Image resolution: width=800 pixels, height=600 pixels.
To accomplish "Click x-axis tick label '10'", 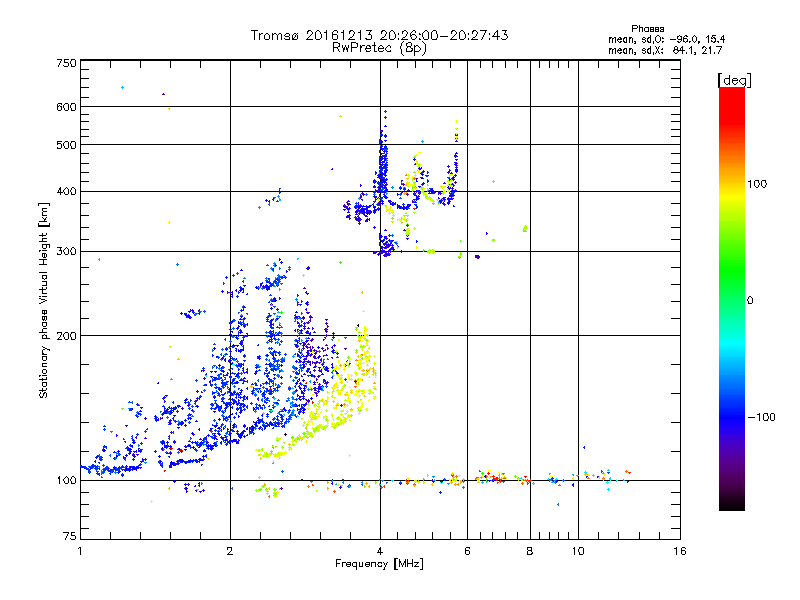I will pos(578,551).
